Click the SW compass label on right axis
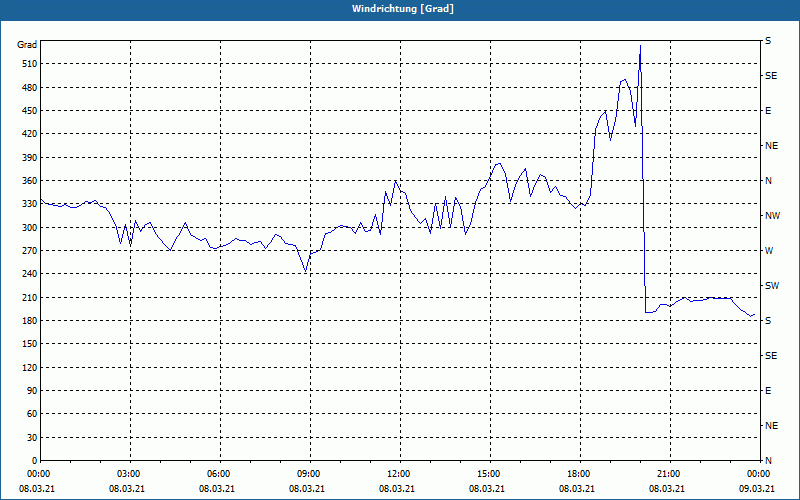This screenshot has height=500, width=800. point(772,286)
